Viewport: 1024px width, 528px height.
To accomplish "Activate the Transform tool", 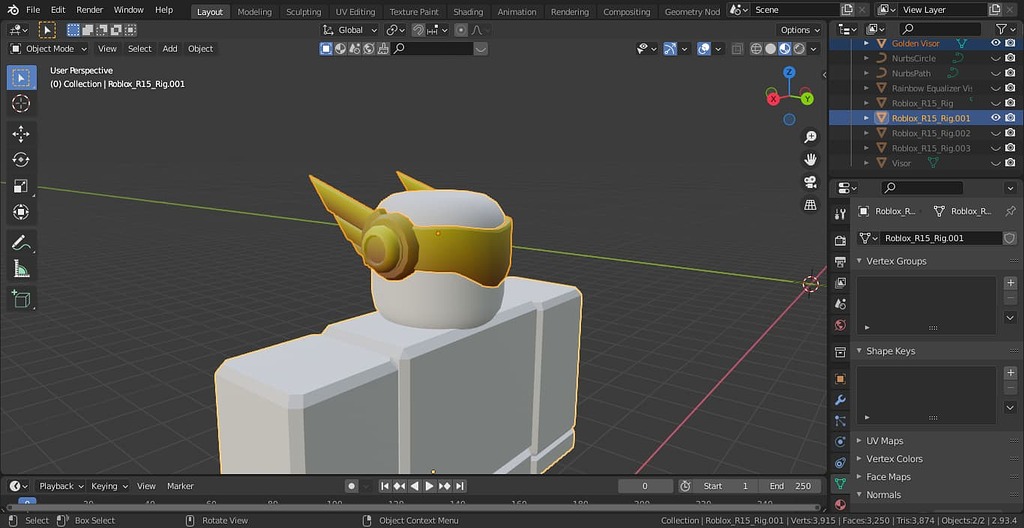I will tap(21, 212).
